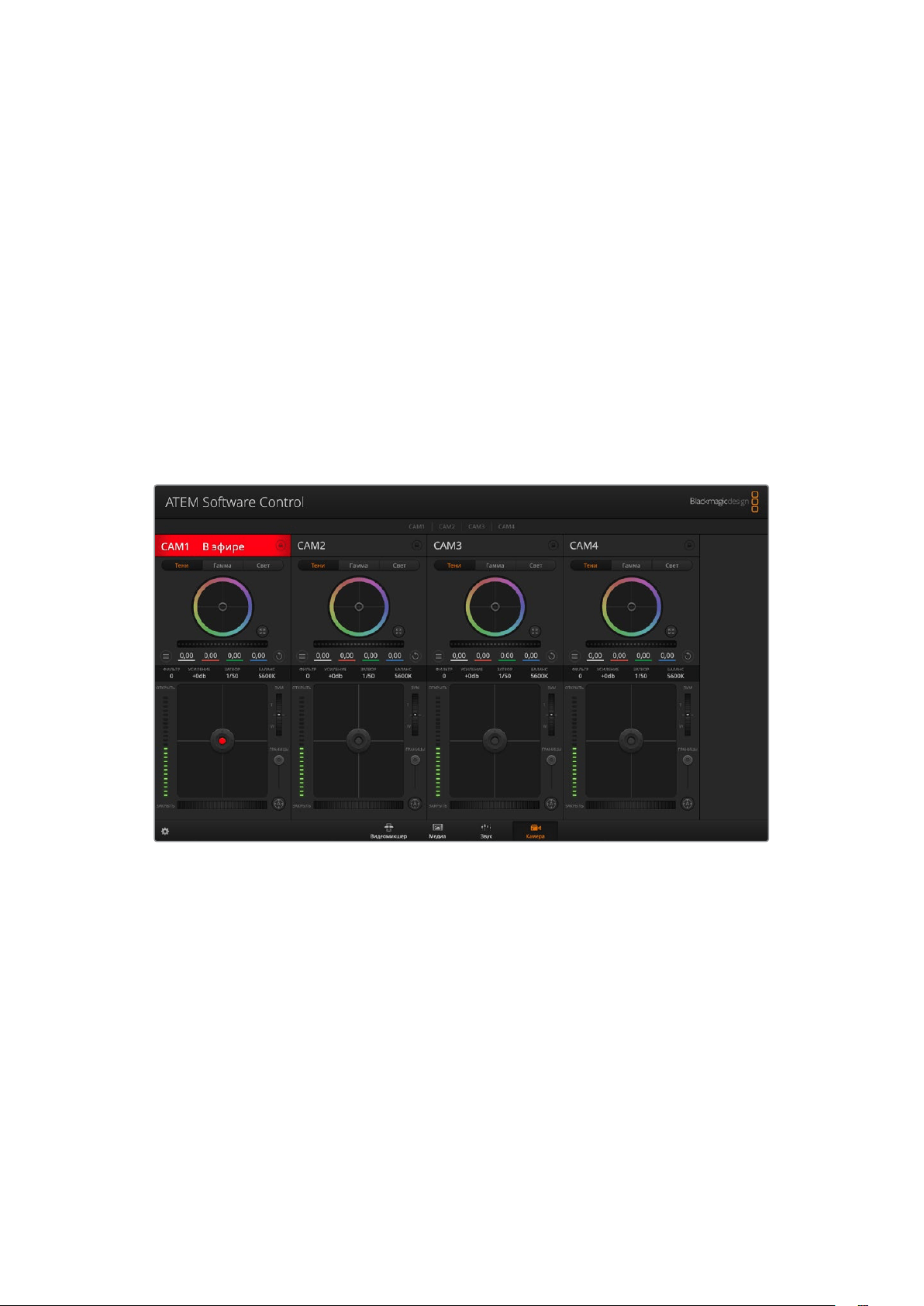Open settings with the gear icon

(x=165, y=831)
